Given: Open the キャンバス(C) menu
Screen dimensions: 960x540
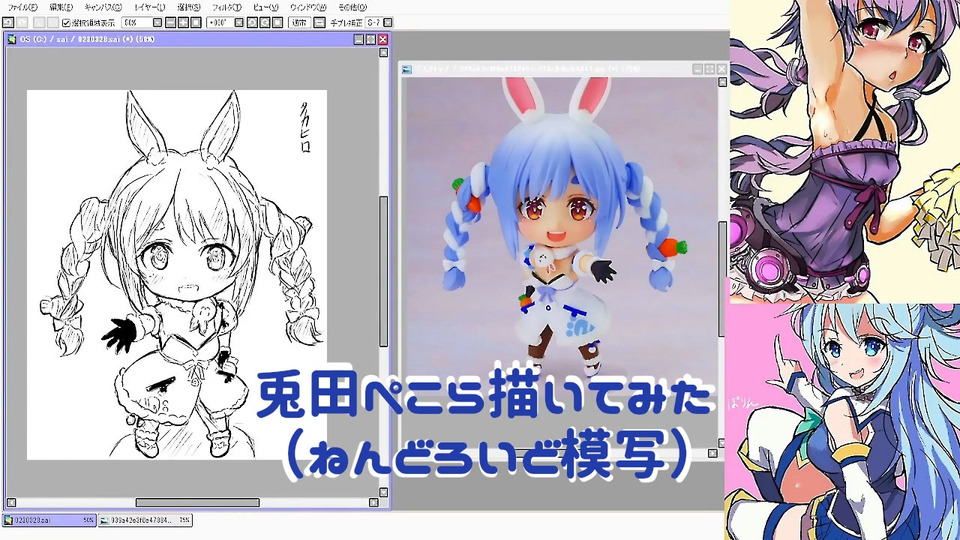Looking at the screenshot, I should [x=103, y=7].
